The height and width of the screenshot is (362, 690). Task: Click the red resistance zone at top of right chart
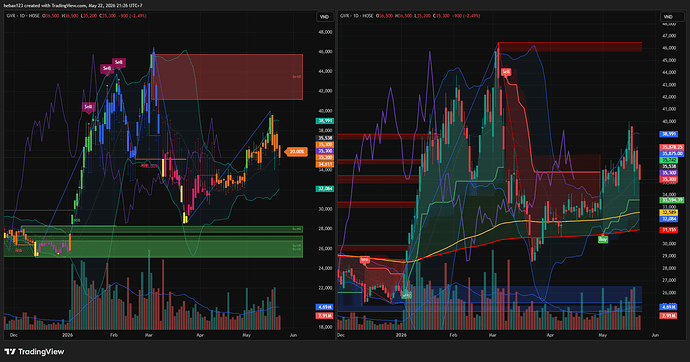[x=570, y=47]
